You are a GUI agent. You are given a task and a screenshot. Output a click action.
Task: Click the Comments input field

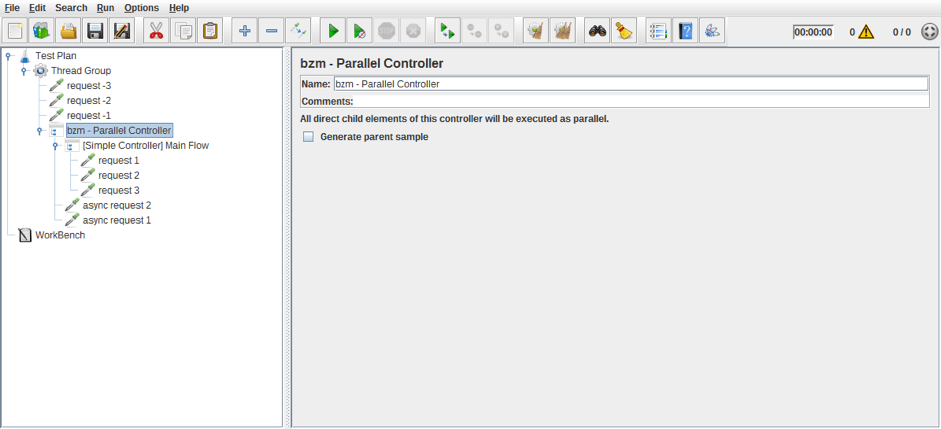click(642, 101)
